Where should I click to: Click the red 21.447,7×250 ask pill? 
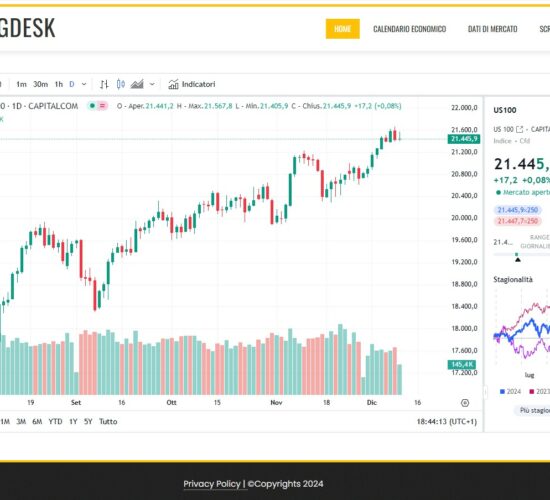tap(517, 221)
